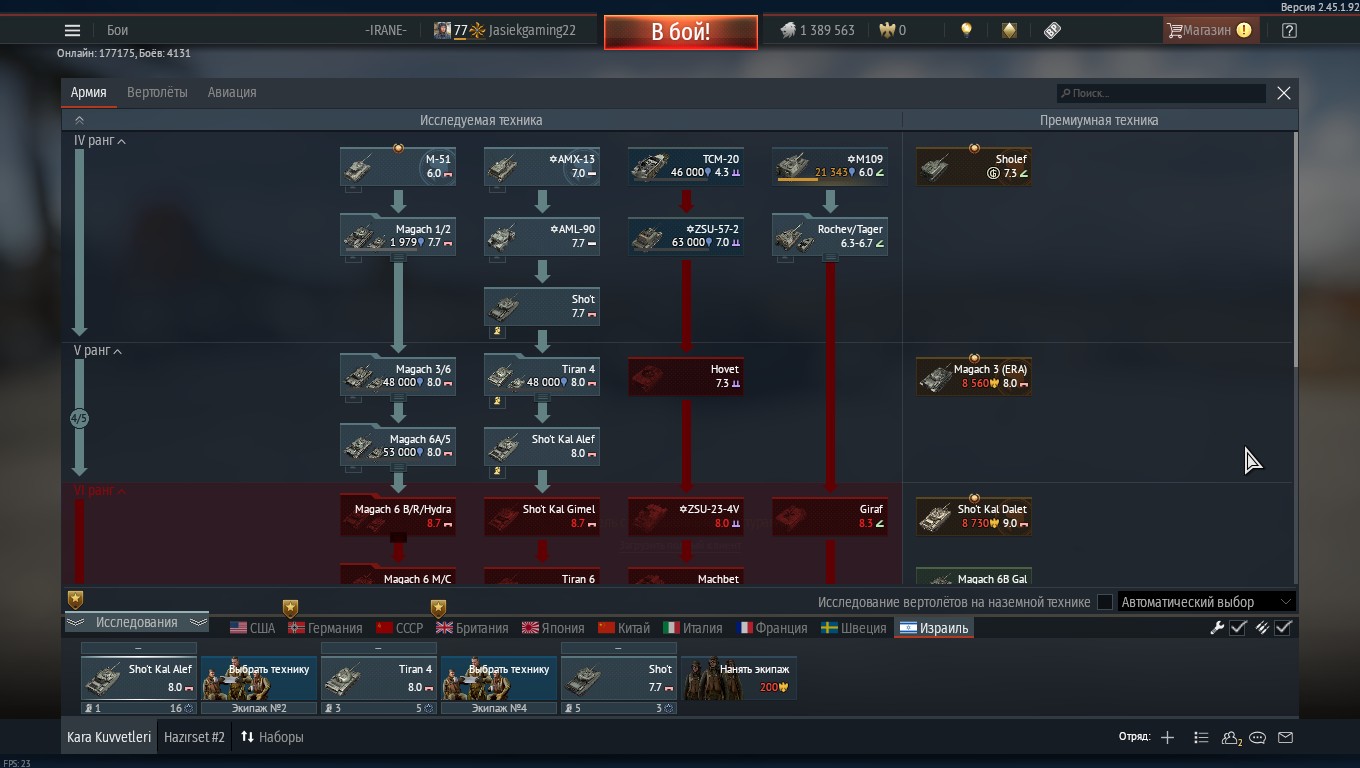Toggle the auto-refill ammo checkbox
Viewport: 1360px width, 768px height.
[1284, 628]
